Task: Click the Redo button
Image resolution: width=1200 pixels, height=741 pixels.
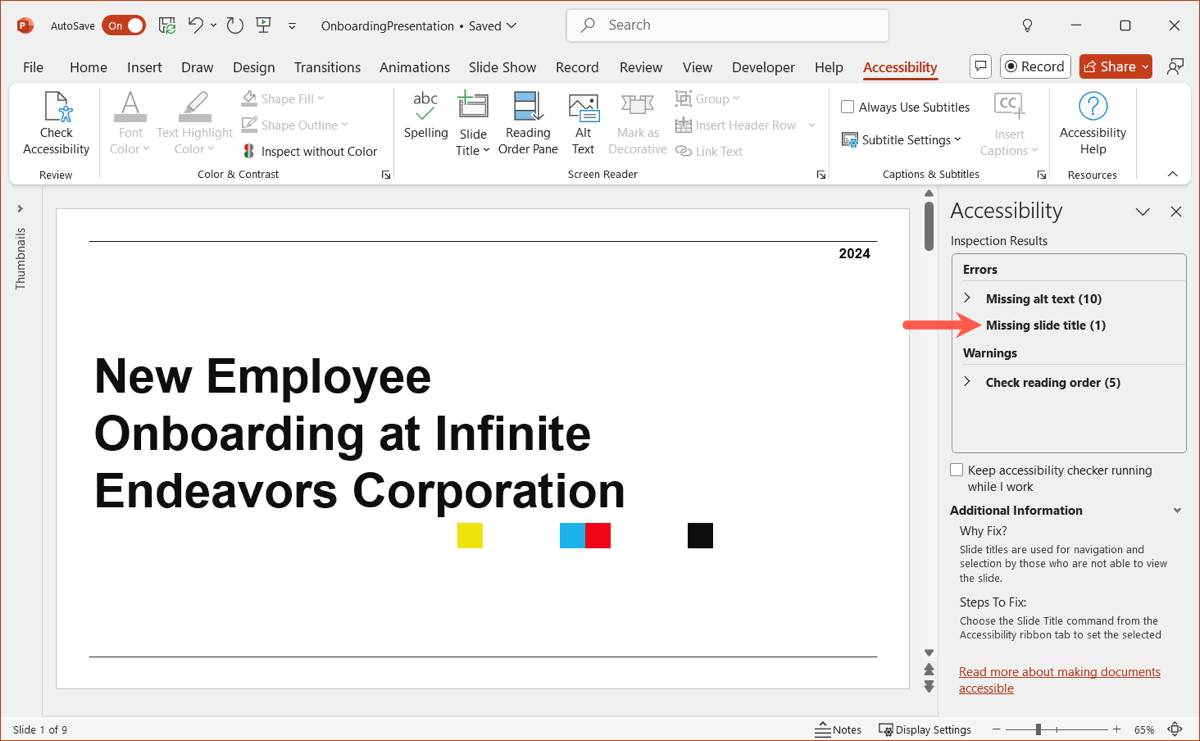Action: click(x=235, y=25)
